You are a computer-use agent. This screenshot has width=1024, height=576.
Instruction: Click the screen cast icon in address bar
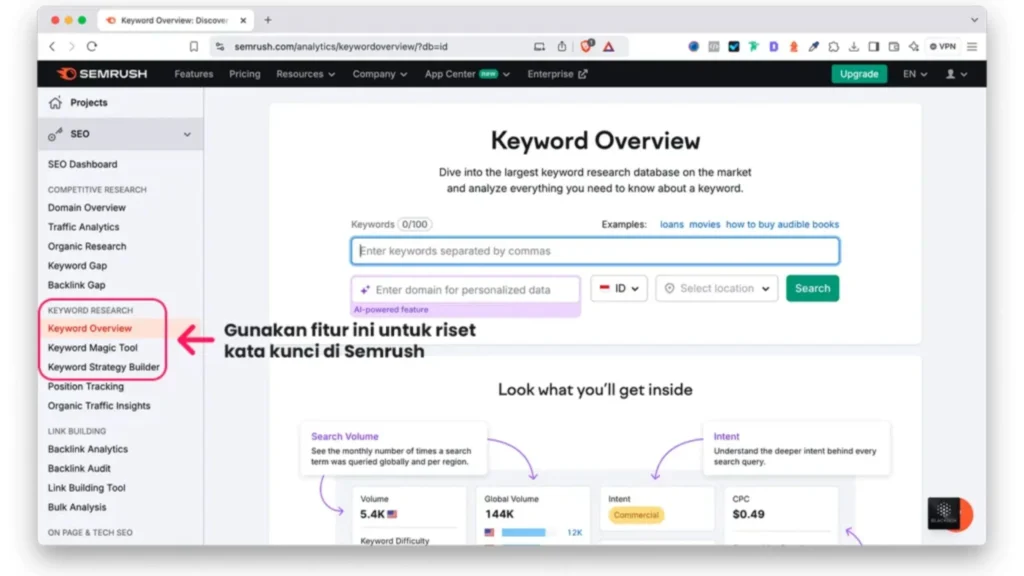coord(539,46)
